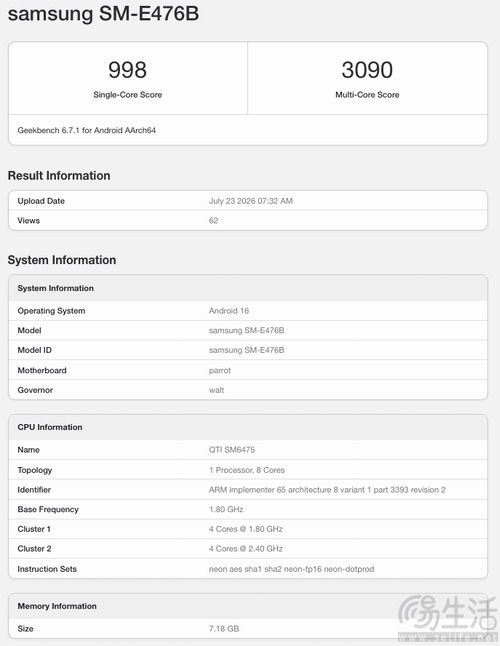Screen dimensions: 500x646
Task: Click the ARM implementer identifier value
Action: pyautogui.click(x=327, y=490)
